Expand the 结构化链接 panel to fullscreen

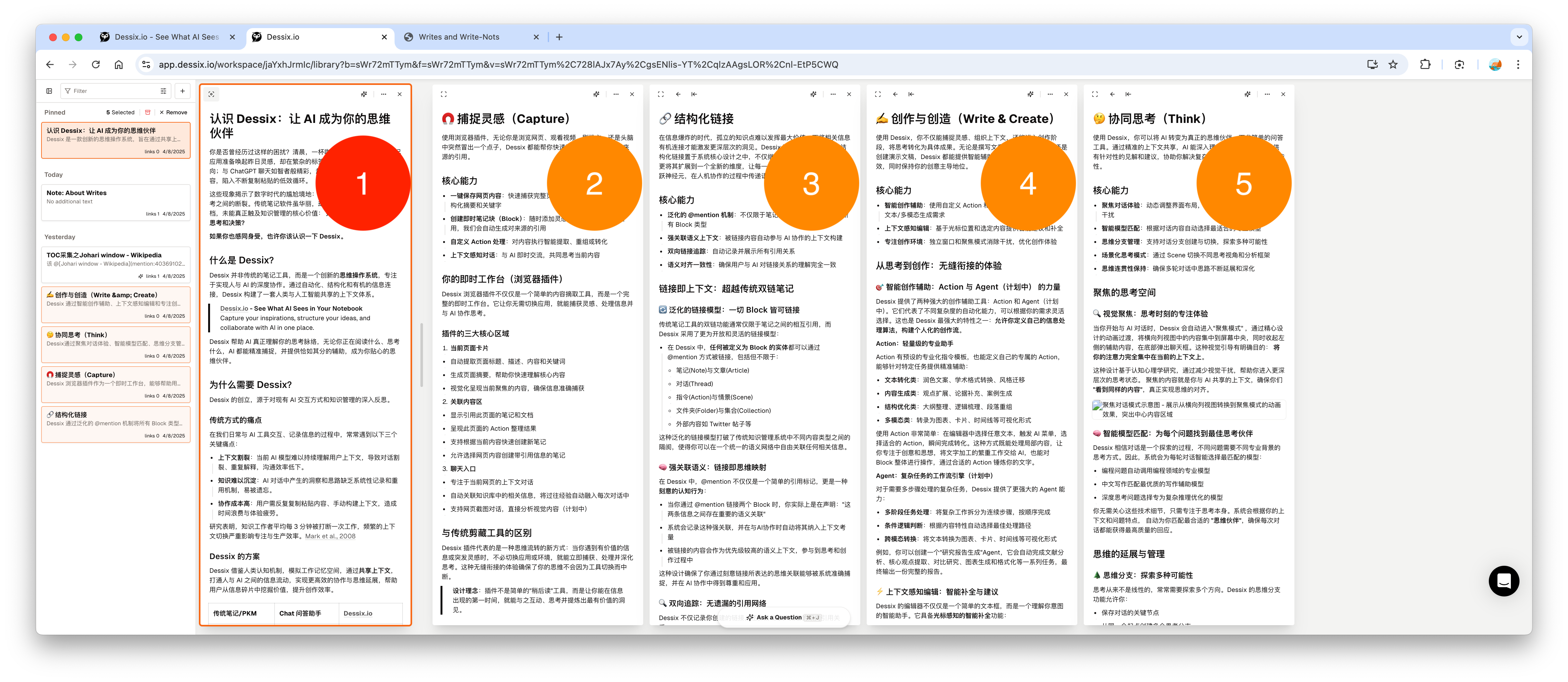[x=661, y=95]
